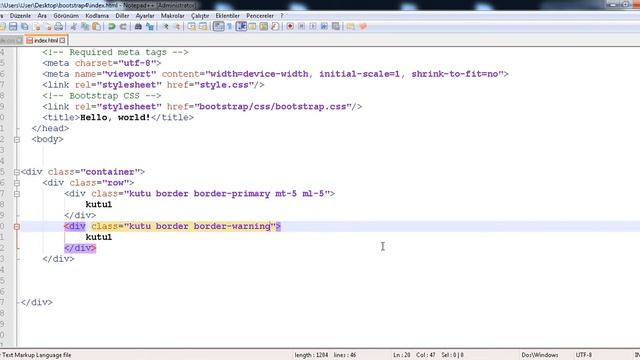Click the Paste clipboard icon
This screenshot has width=640, height=360.
coord(97,27)
